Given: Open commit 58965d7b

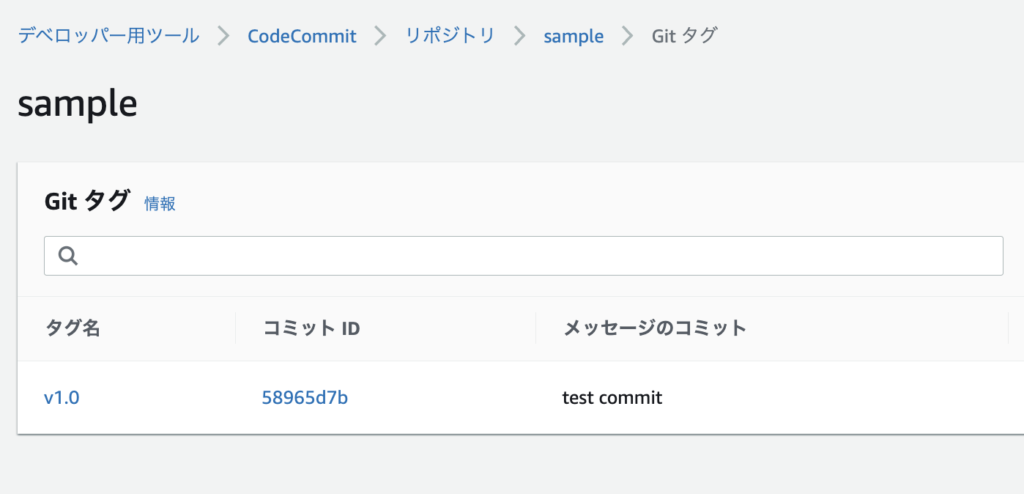Looking at the screenshot, I should pyautogui.click(x=304, y=398).
